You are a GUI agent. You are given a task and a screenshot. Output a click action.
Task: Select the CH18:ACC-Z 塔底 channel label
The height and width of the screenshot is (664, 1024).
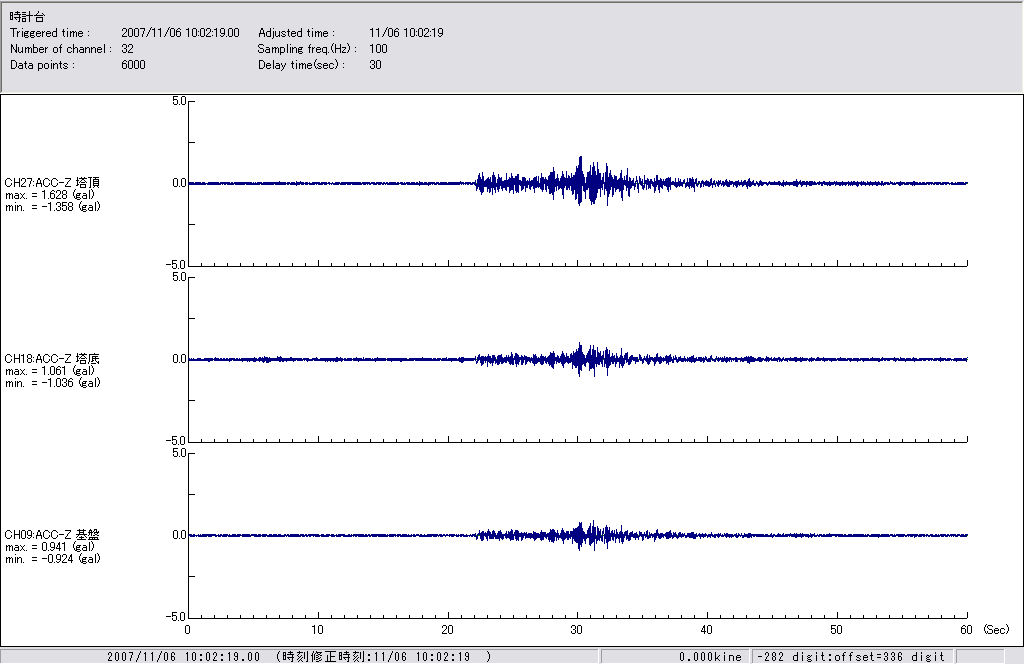(52, 359)
